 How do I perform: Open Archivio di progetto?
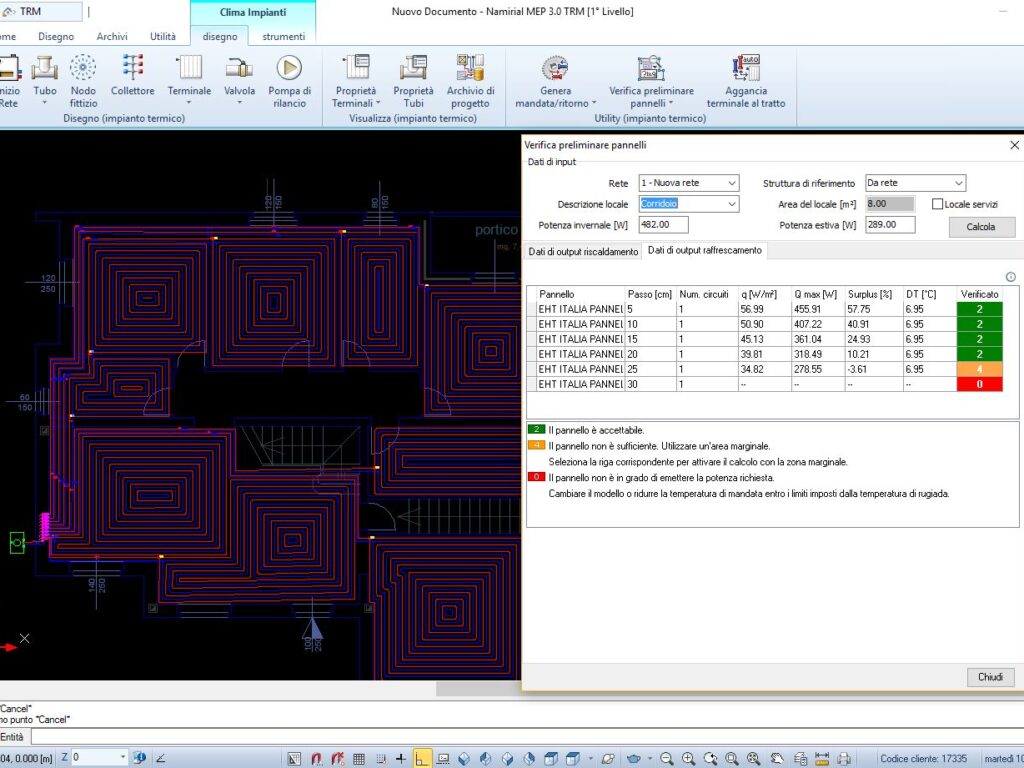tap(470, 76)
